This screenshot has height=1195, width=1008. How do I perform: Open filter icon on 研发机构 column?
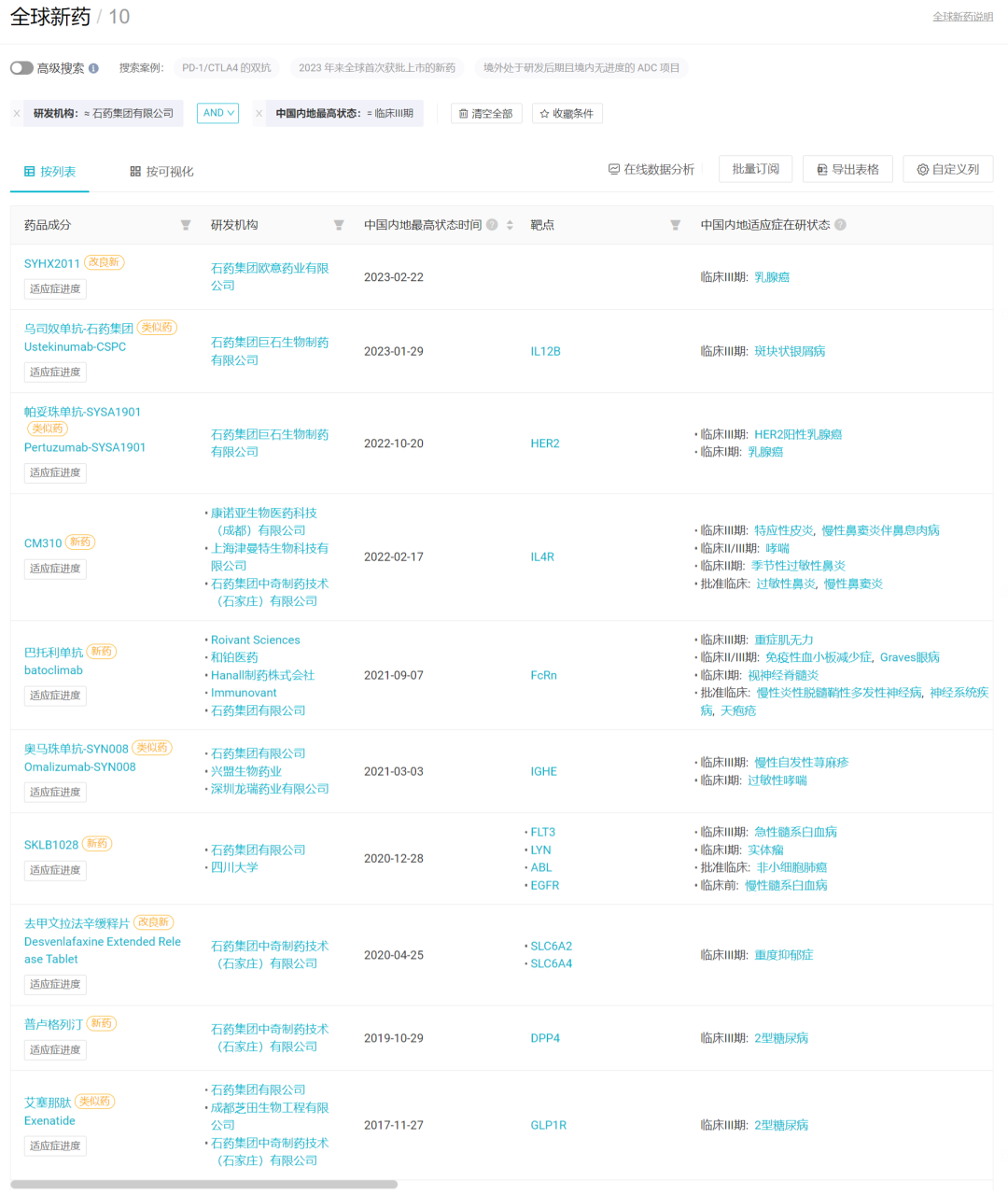click(x=339, y=225)
